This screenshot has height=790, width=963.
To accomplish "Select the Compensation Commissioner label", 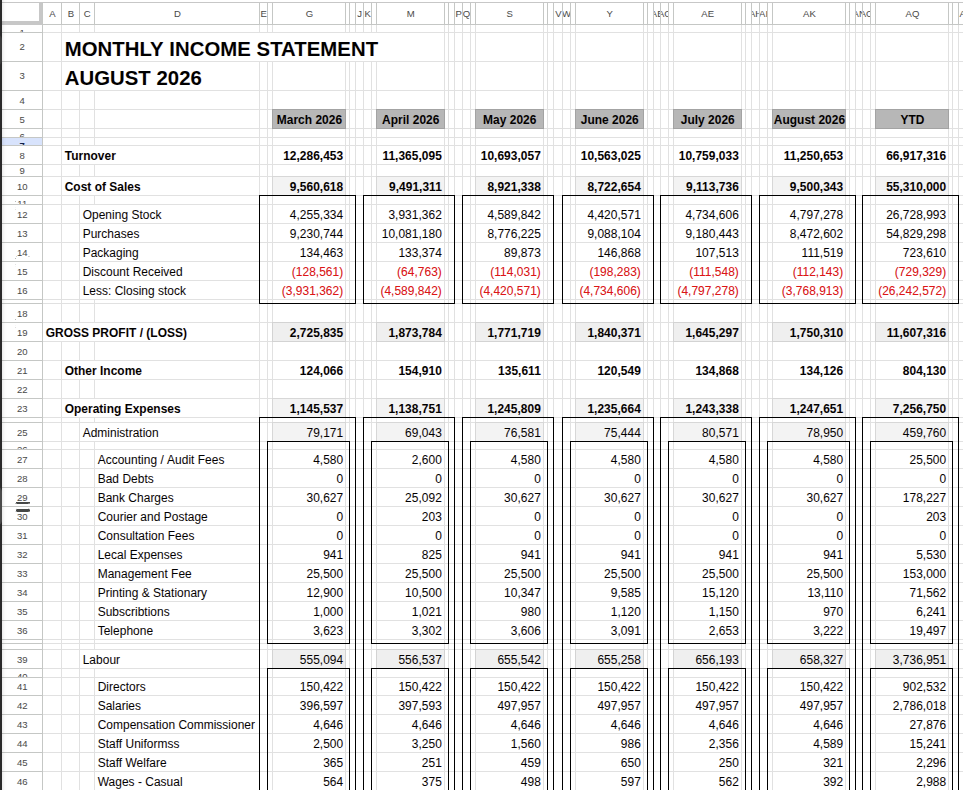I will click(x=176, y=725).
